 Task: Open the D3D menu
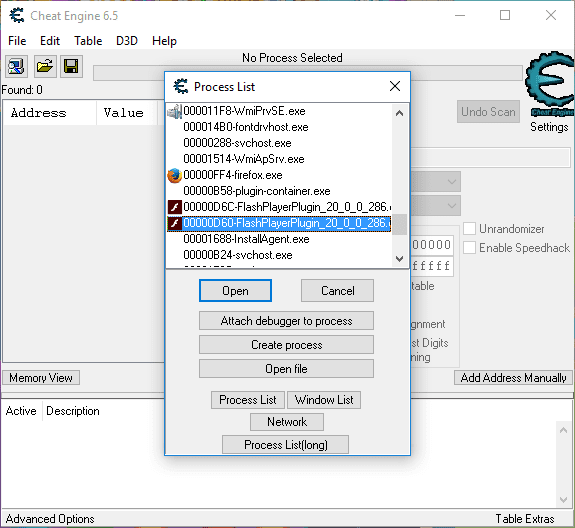pyautogui.click(x=127, y=41)
